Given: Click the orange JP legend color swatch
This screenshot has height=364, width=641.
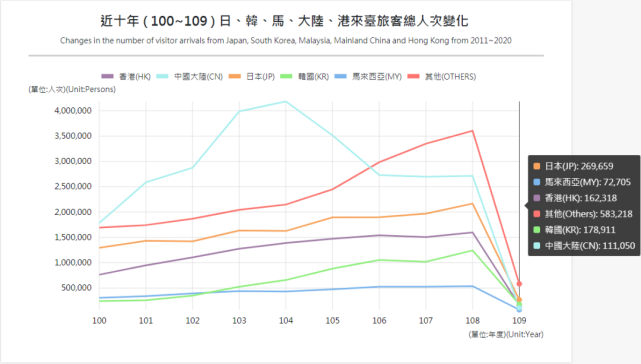Looking at the screenshot, I should tap(235, 76).
